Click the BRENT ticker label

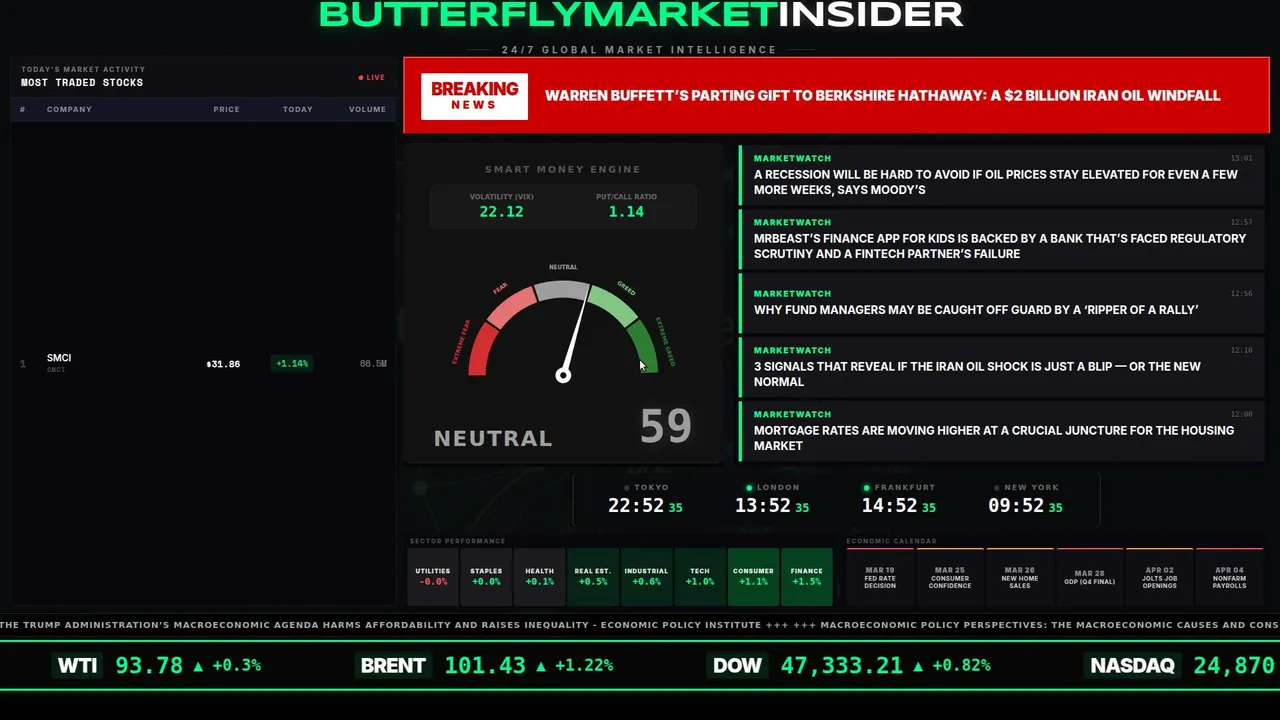tap(393, 665)
